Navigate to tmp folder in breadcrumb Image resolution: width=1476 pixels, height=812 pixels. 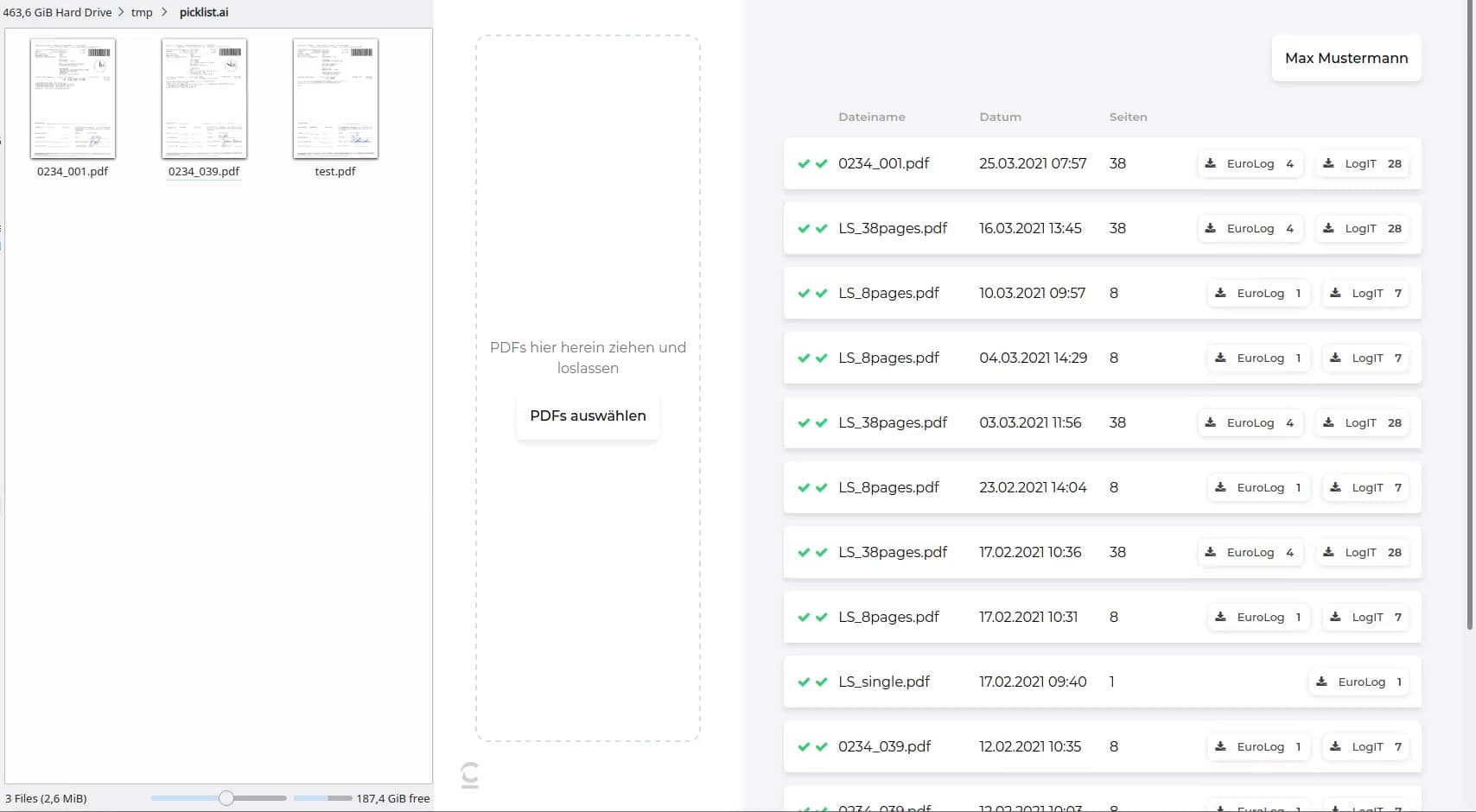click(x=142, y=13)
